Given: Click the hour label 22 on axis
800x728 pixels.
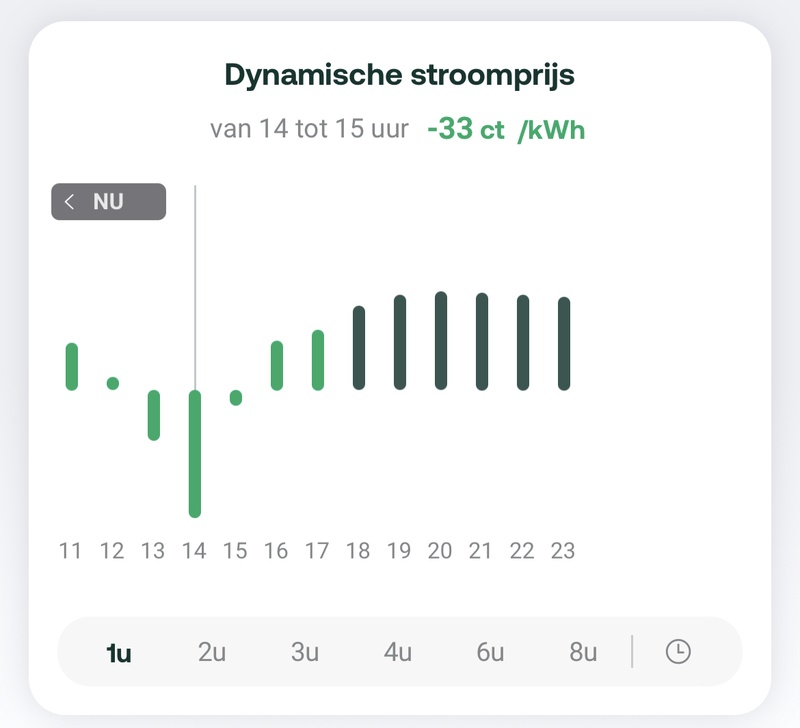Looking at the screenshot, I should [x=522, y=551].
